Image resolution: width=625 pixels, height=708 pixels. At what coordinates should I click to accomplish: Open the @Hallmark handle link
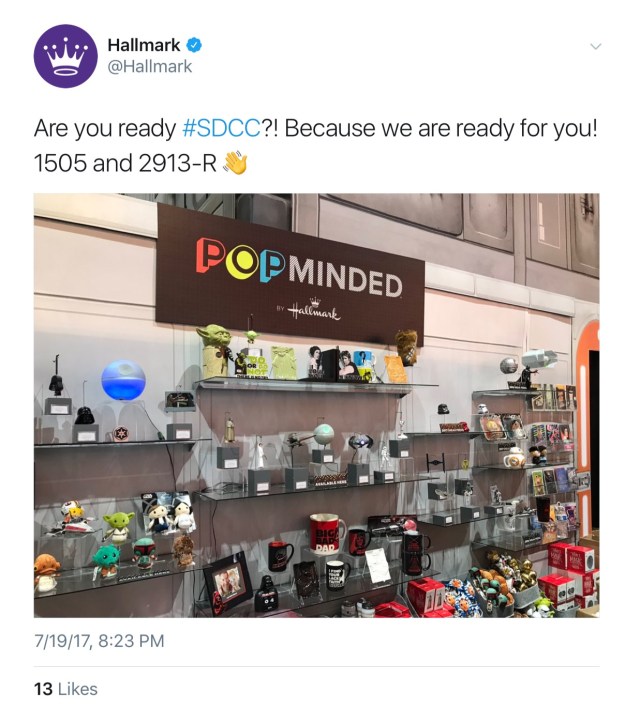149,66
